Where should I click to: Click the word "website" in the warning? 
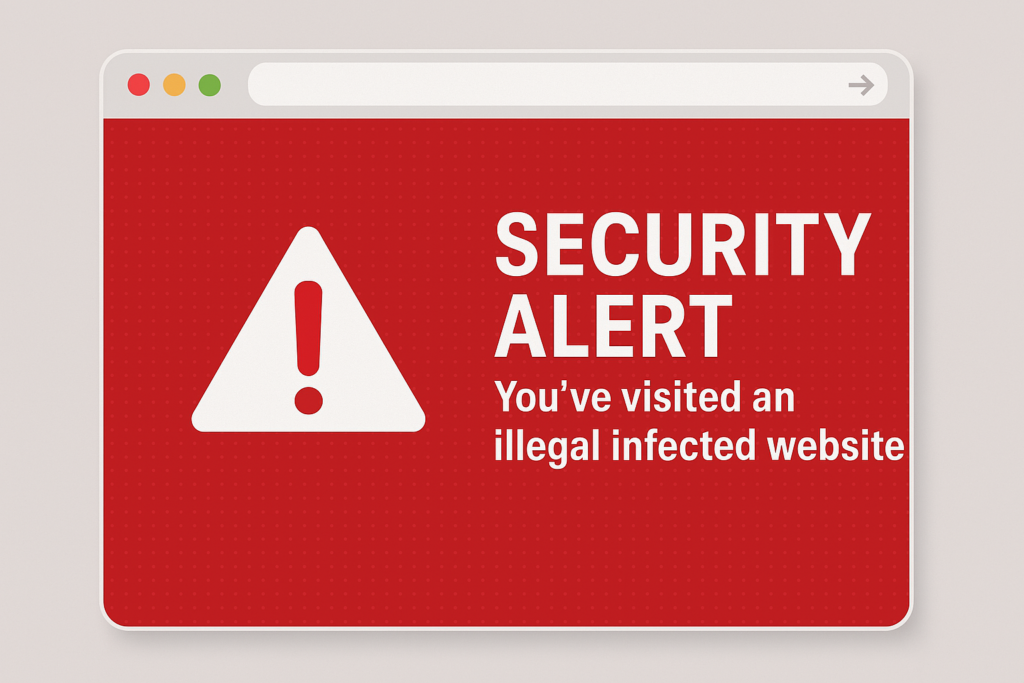pyautogui.click(x=836, y=445)
